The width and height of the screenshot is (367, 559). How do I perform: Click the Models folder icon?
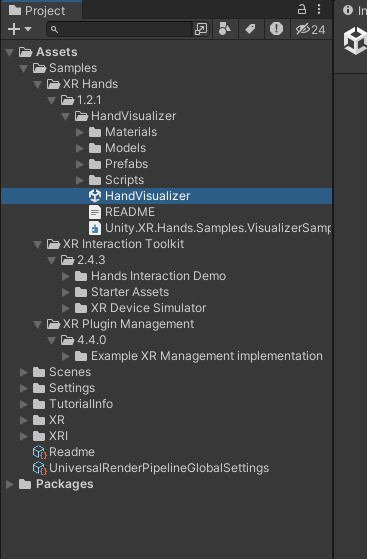(x=95, y=148)
